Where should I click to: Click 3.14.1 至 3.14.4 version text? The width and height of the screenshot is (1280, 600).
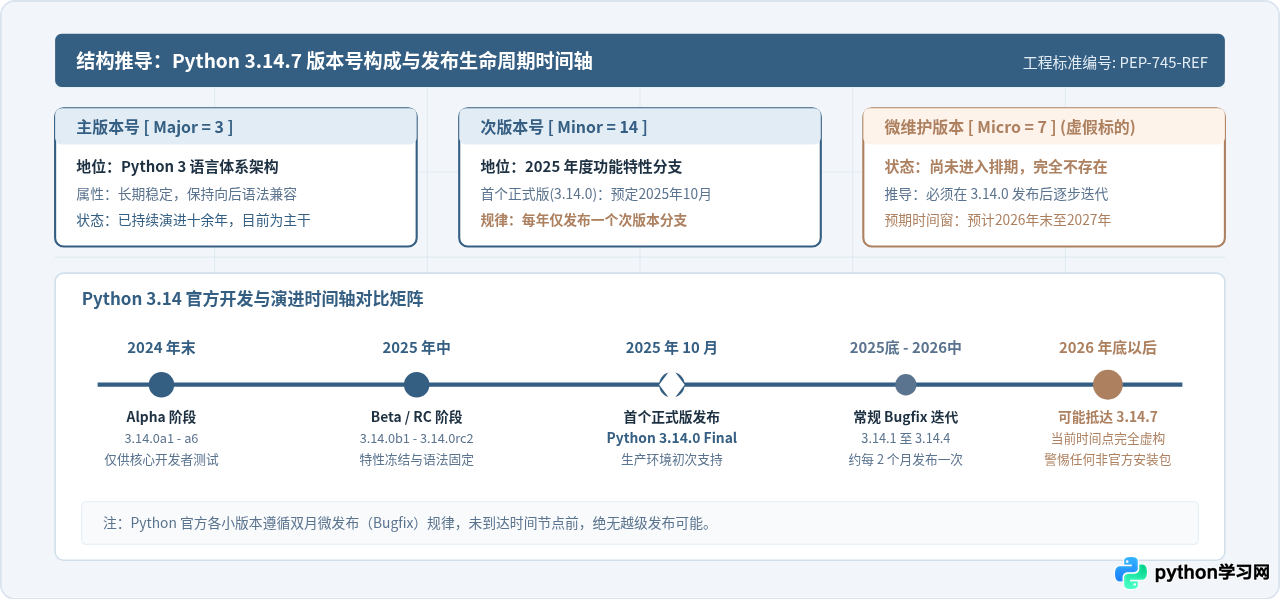905,439
